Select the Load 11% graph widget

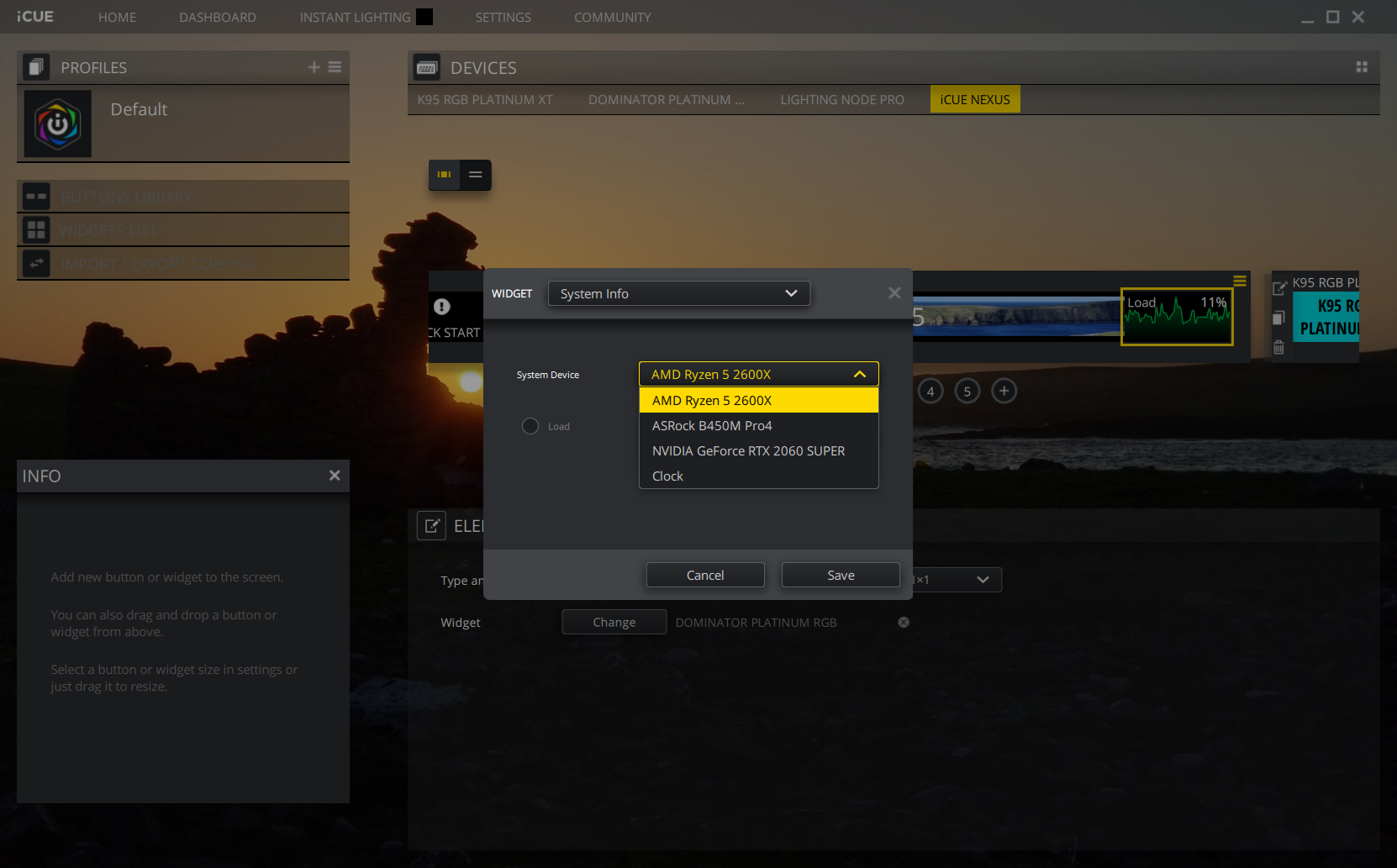pos(1178,317)
